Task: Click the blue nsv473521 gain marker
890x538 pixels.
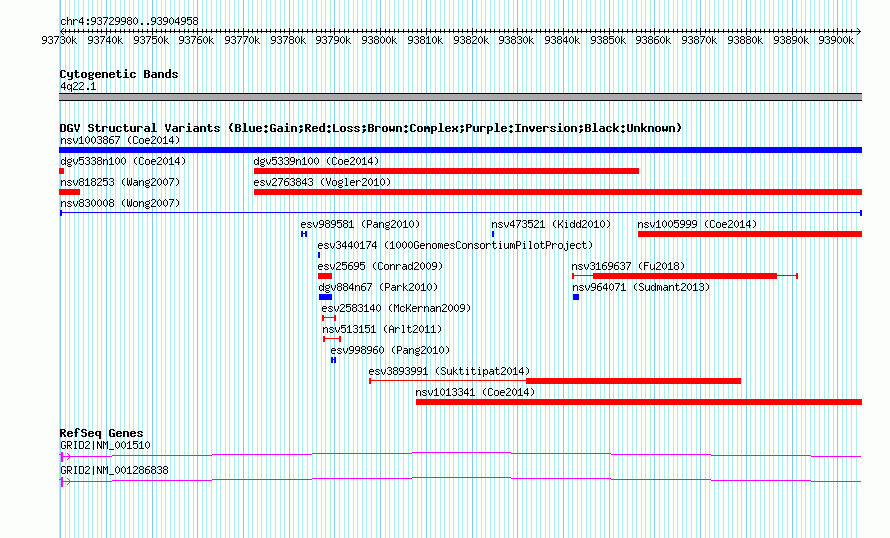Action: click(x=493, y=234)
